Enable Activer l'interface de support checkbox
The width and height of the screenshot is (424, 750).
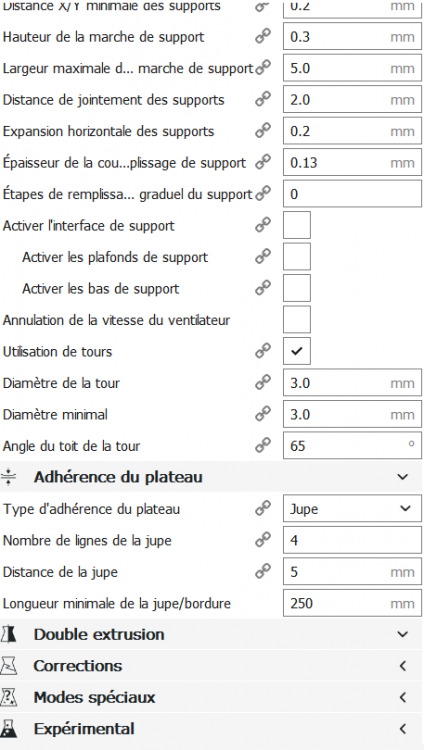coord(297,225)
